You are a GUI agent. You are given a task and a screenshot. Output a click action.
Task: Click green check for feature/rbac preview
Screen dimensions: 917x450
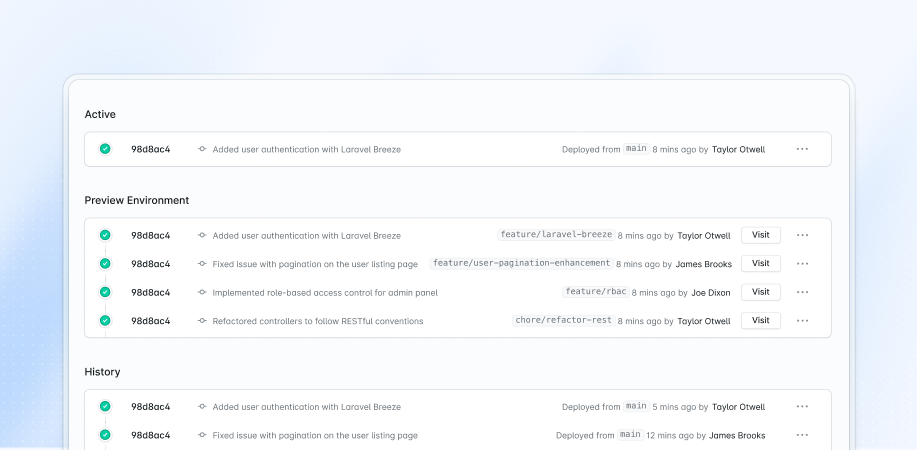[x=105, y=292]
